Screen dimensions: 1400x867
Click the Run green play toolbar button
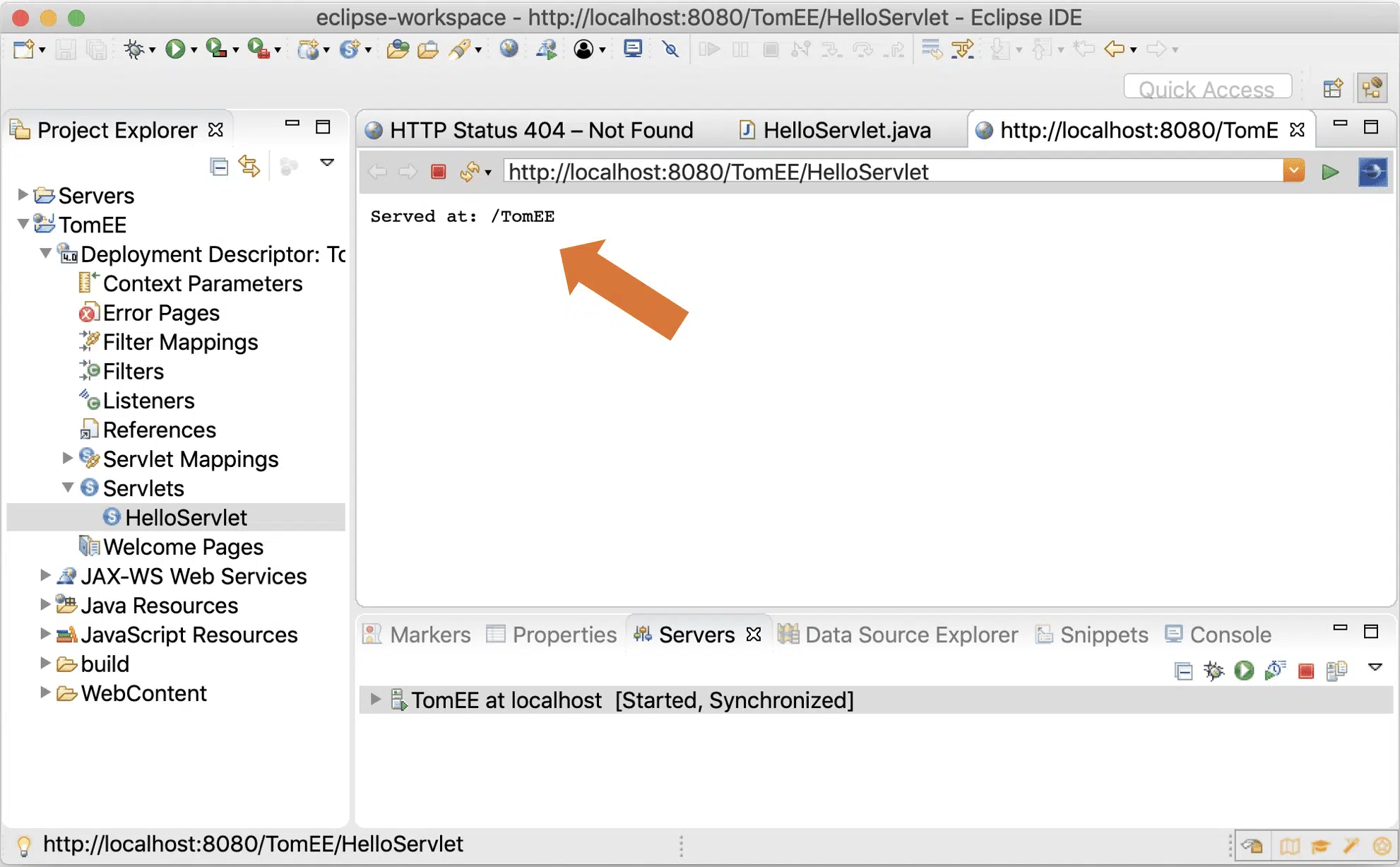(174, 49)
